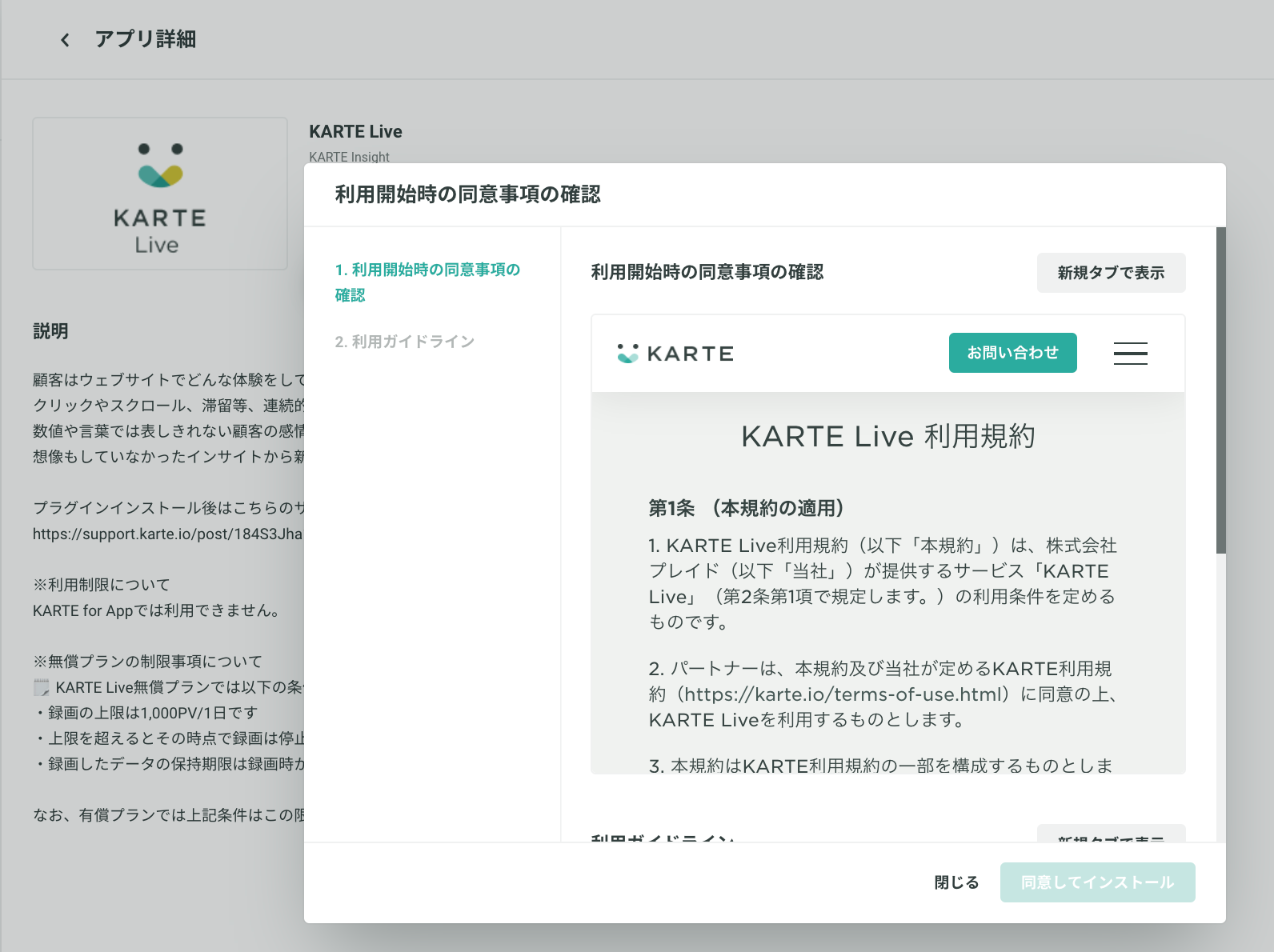This screenshot has height=952, width=1274.
Task: Go back using the arrow beside アプリ詳細
Action: click(x=65, y=40)
